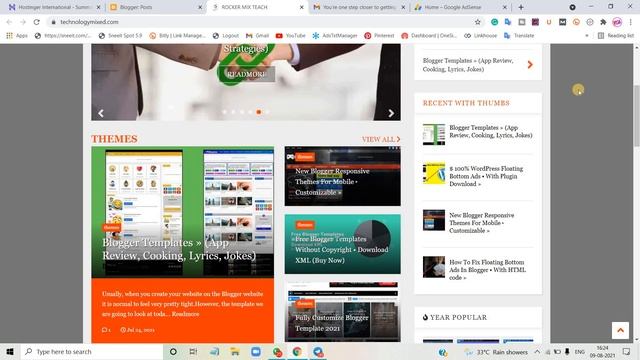Click the back-to-top arrow button
The width and height of the screenshot is (640, 360).
(620, 330)
